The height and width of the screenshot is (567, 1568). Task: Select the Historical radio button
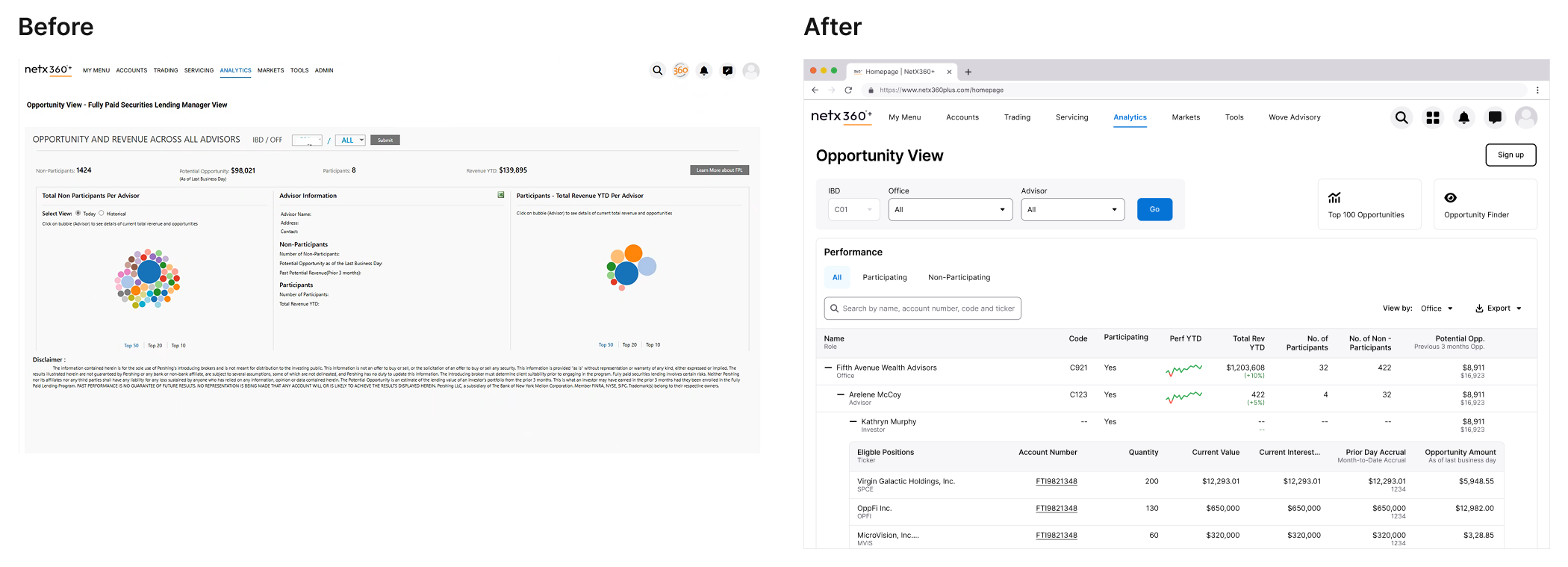(102, 214)
